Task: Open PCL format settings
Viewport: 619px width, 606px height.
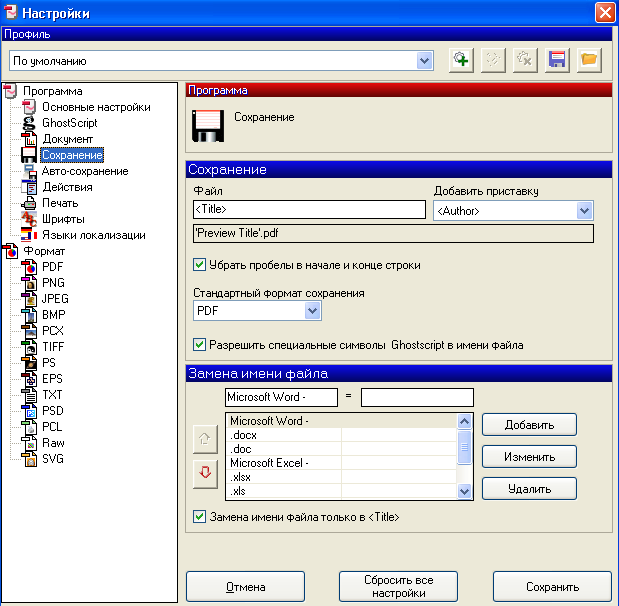Action: point(52,427)
